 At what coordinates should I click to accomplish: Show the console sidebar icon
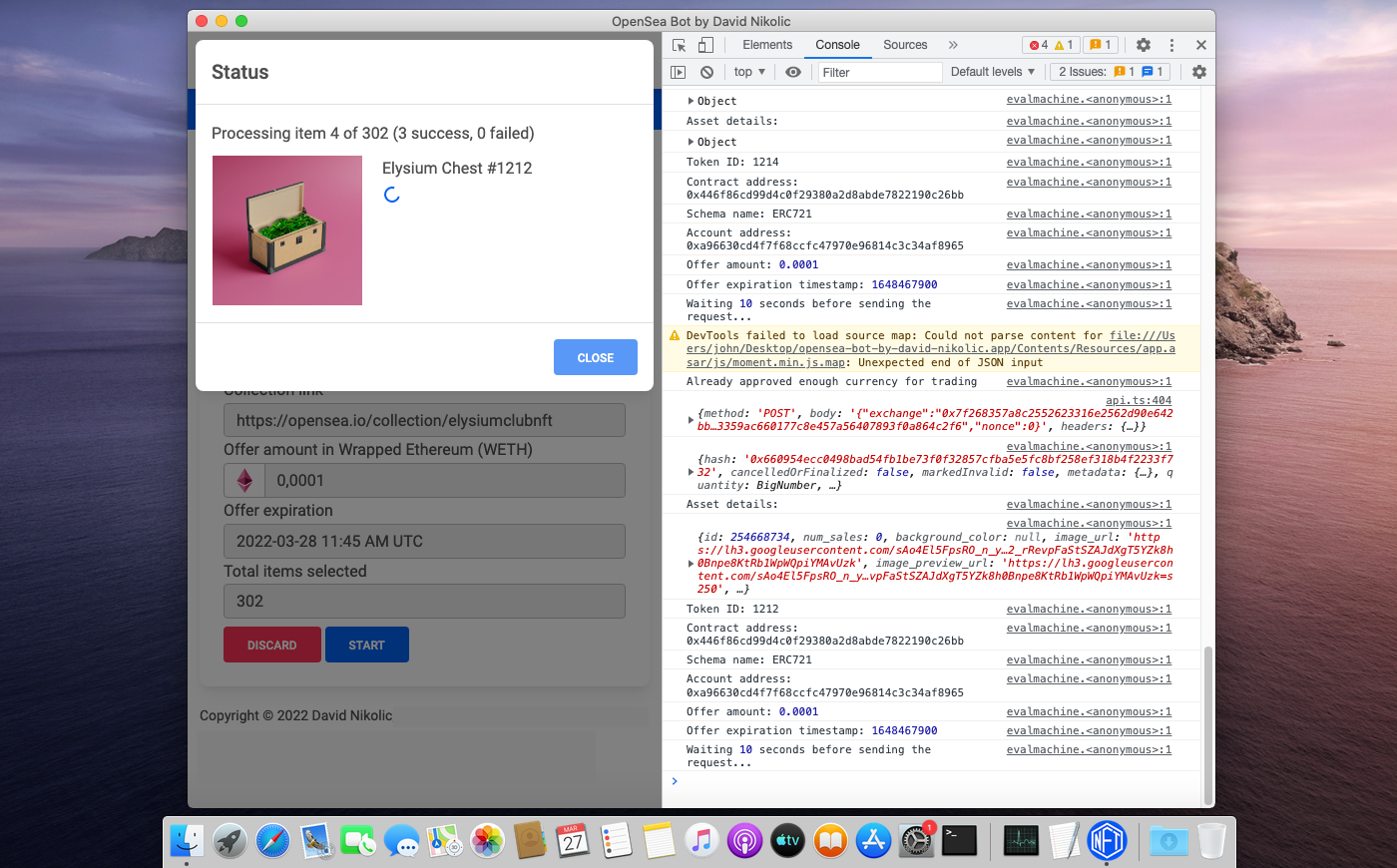(679, 72)
